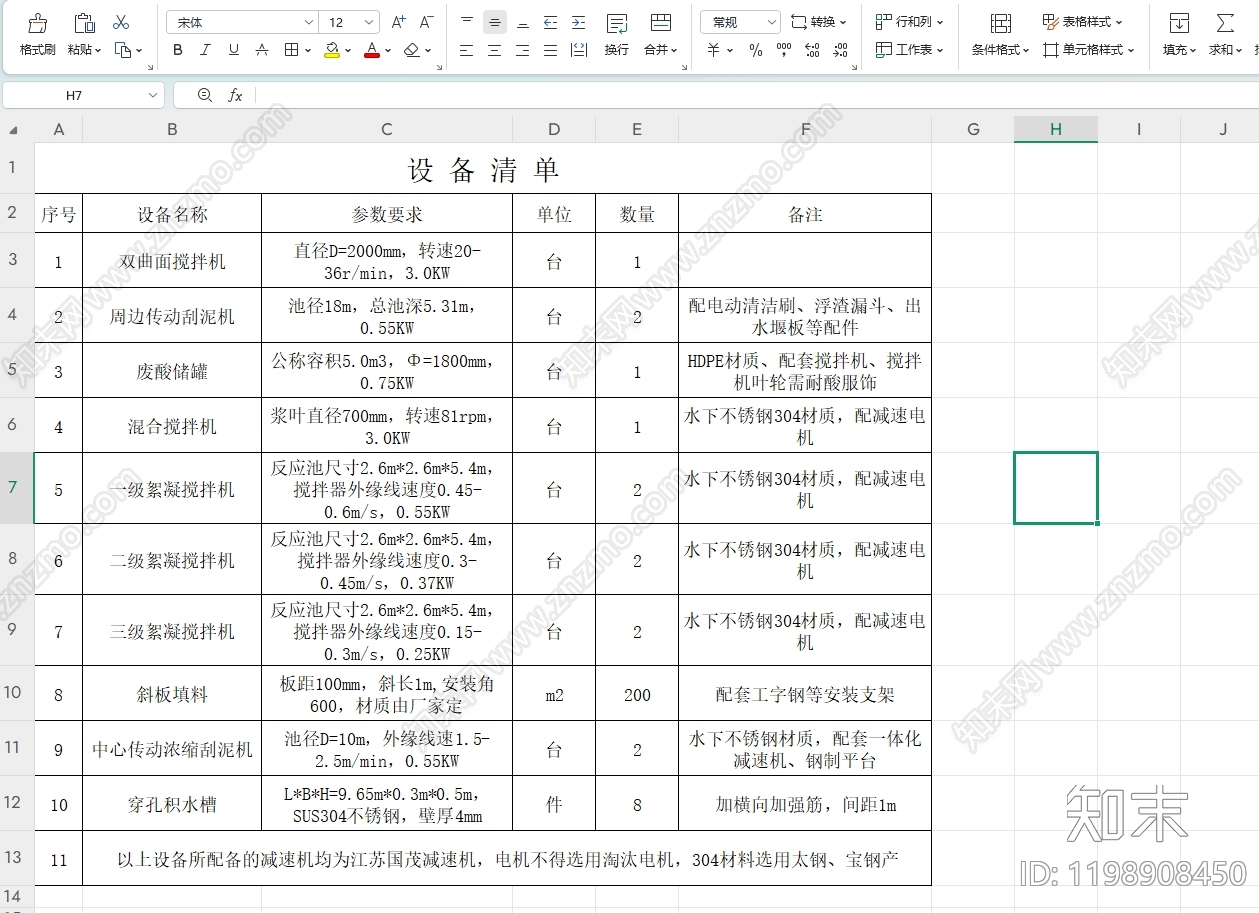Click the formula bar input area
Image resolution: width=1259 pixels, height=913 pixels.
point(756,95)
